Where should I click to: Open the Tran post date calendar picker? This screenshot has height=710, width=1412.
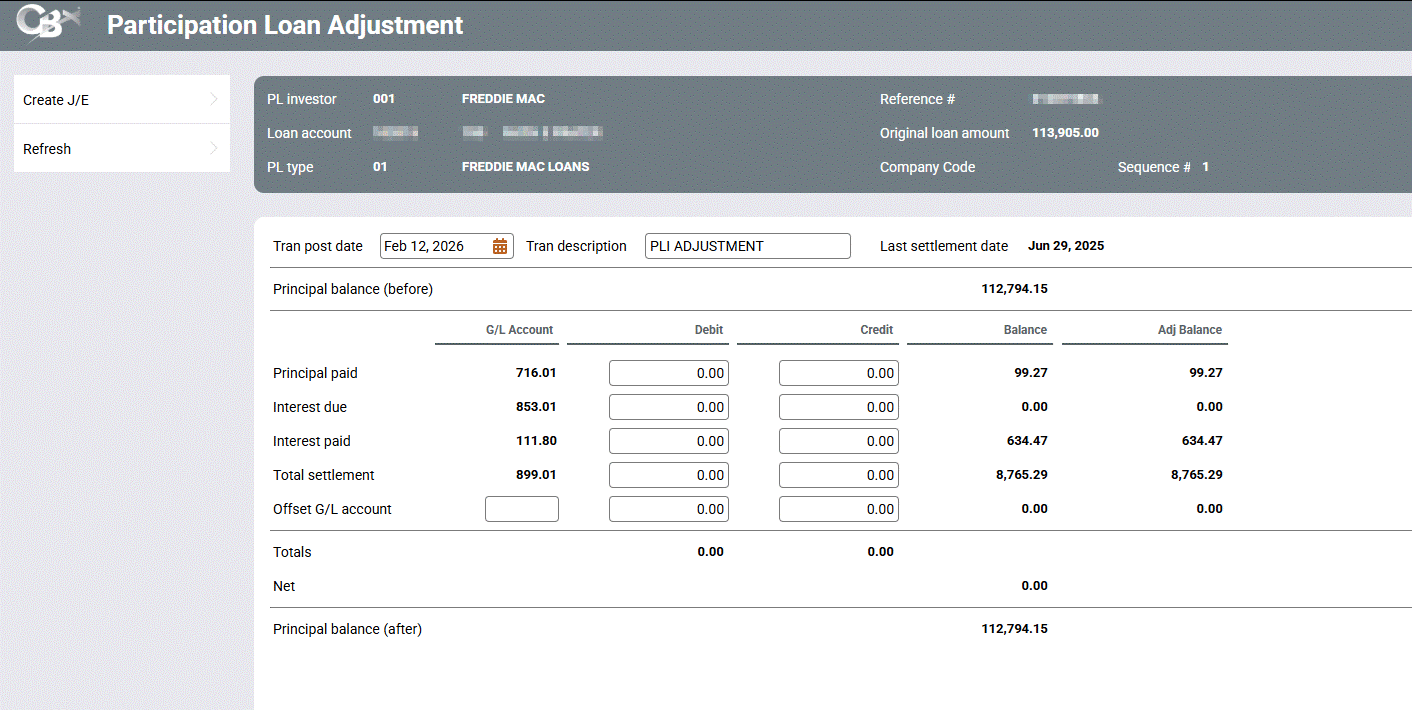tap(500, 246)
